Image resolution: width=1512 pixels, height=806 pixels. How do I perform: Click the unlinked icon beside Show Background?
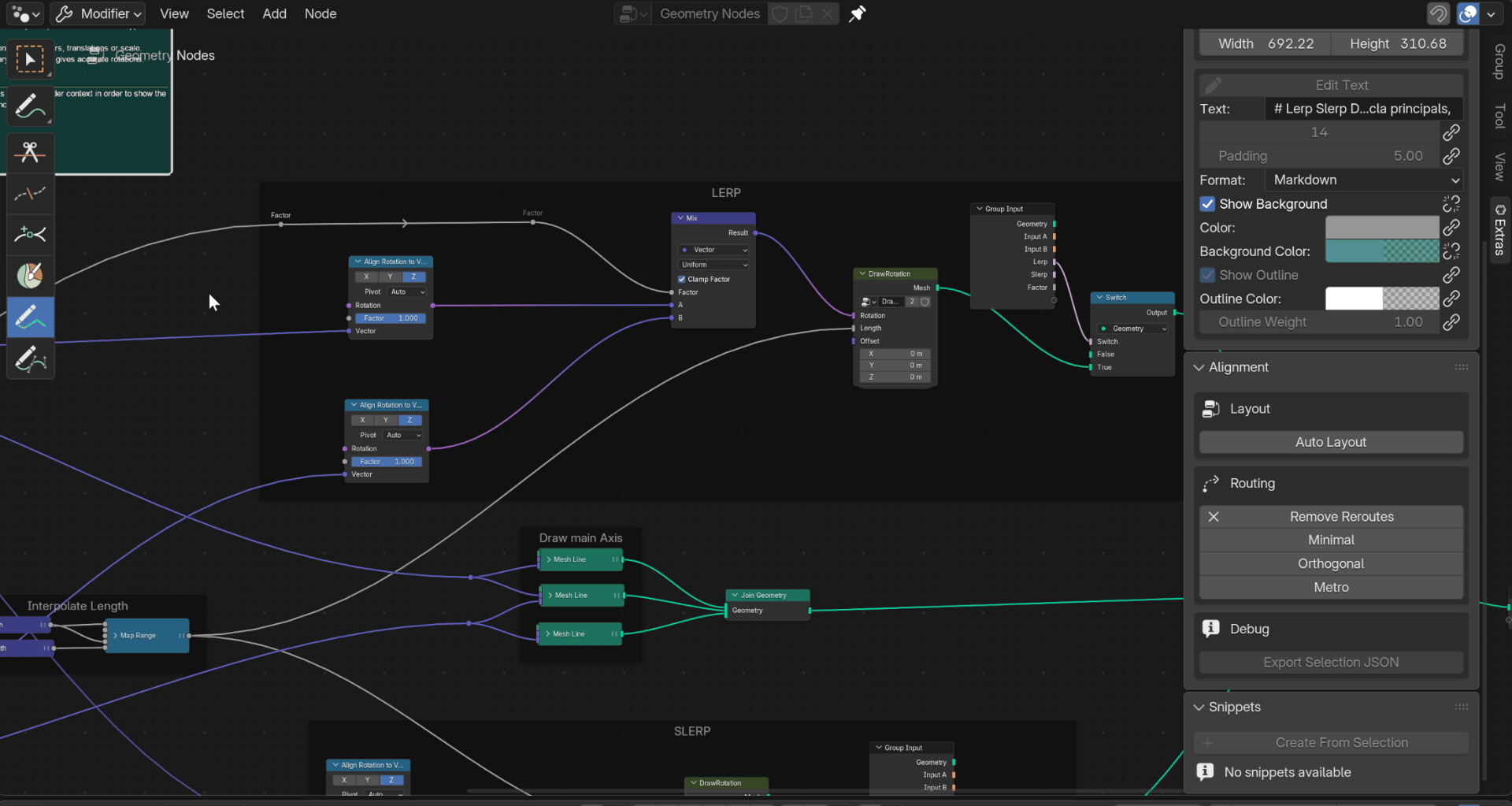pos(1451,204)
